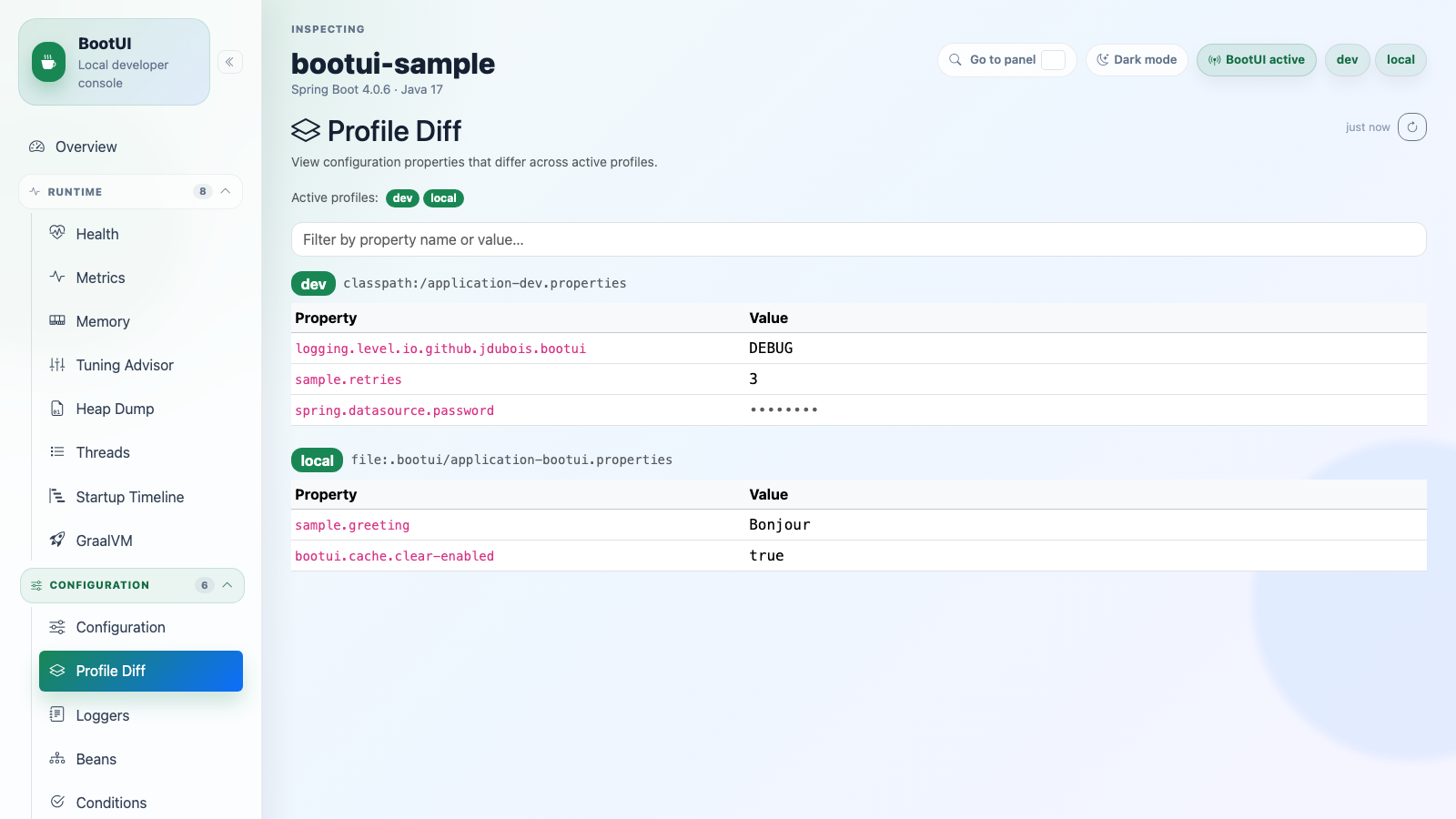This screenshot has width=1456, height=819.
Task: Toggle Dark mode
Action: coord(1137,60)
